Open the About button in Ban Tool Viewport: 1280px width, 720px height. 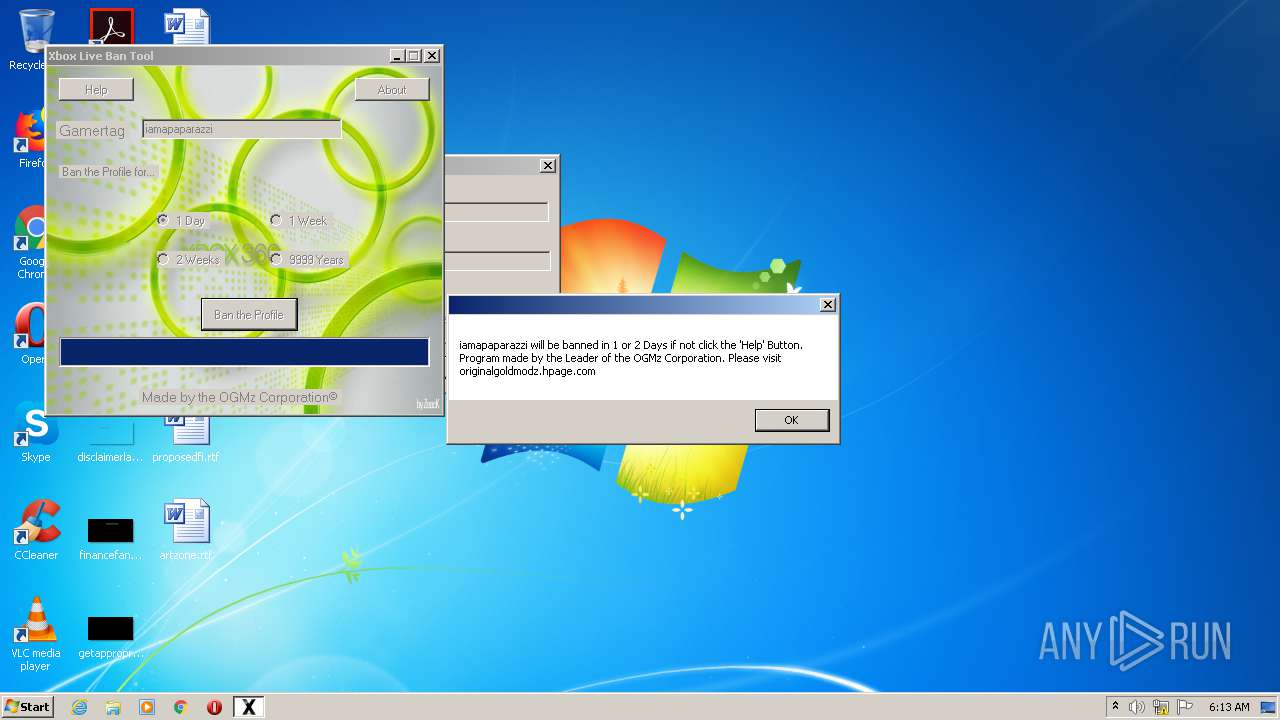pyautogui.click(x=392, y=89)
